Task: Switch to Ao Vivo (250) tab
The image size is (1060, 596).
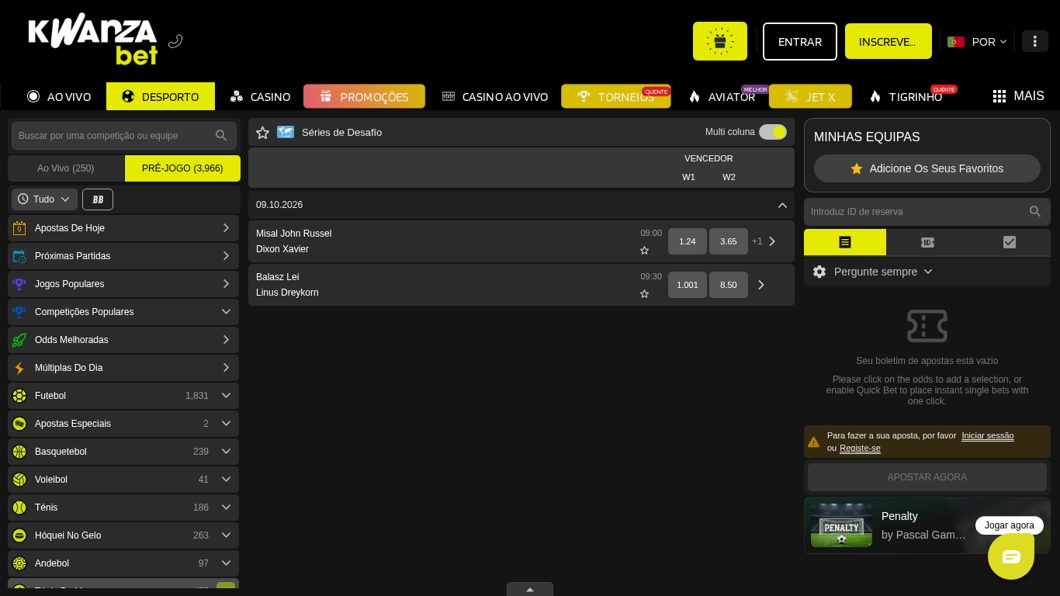Action: click(66, 168)
